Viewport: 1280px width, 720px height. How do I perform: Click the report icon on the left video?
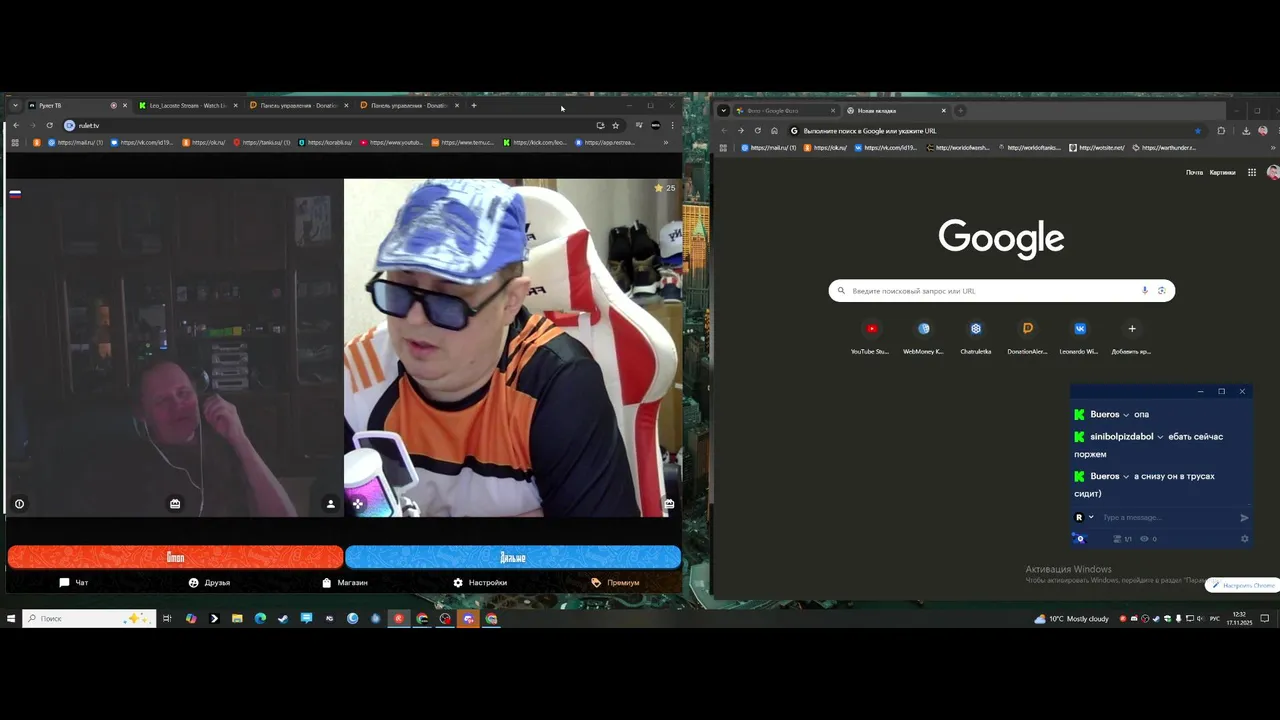point(19,504)
